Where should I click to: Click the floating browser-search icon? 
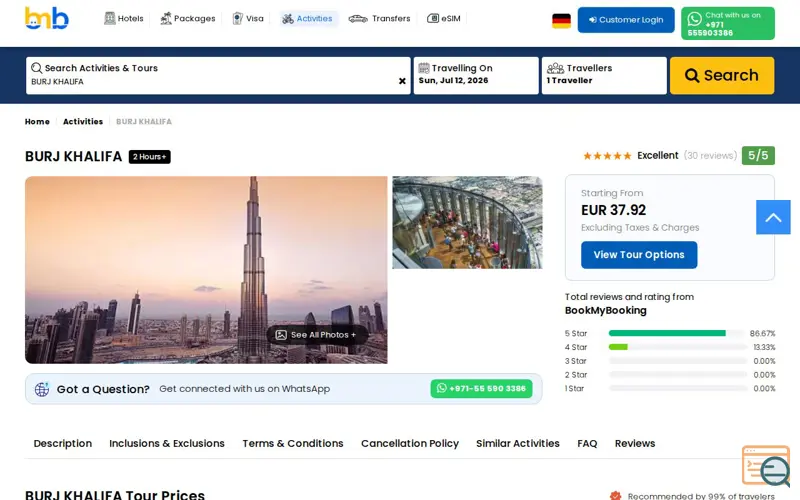pyautogui.click(x=766, y=466)
